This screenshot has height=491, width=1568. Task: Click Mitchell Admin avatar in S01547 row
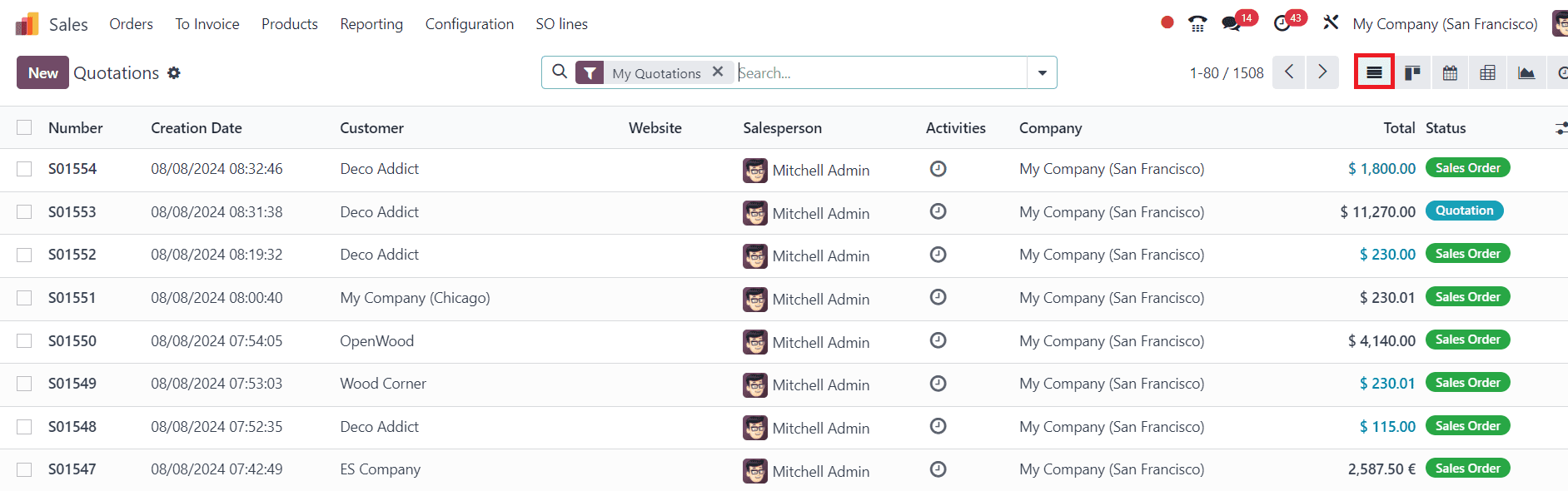(755, 471)
